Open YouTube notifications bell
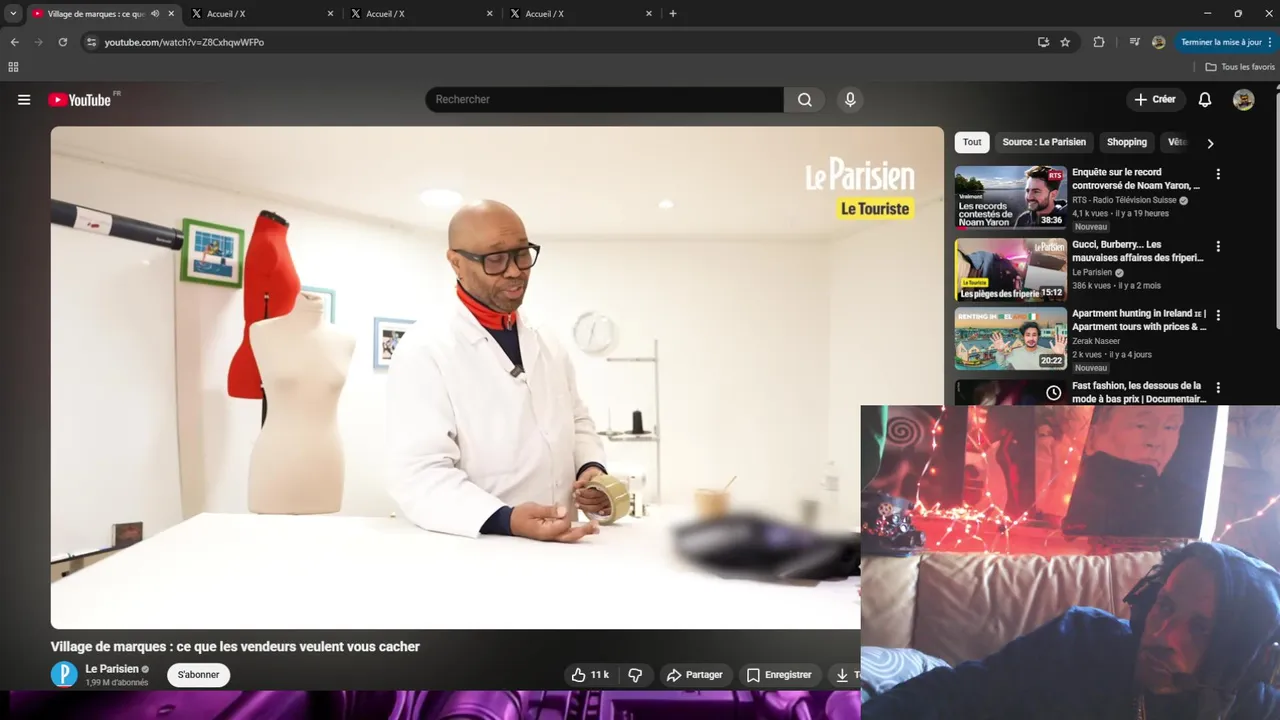This screenshot has height=720, width=1280. pos(1205,100)
